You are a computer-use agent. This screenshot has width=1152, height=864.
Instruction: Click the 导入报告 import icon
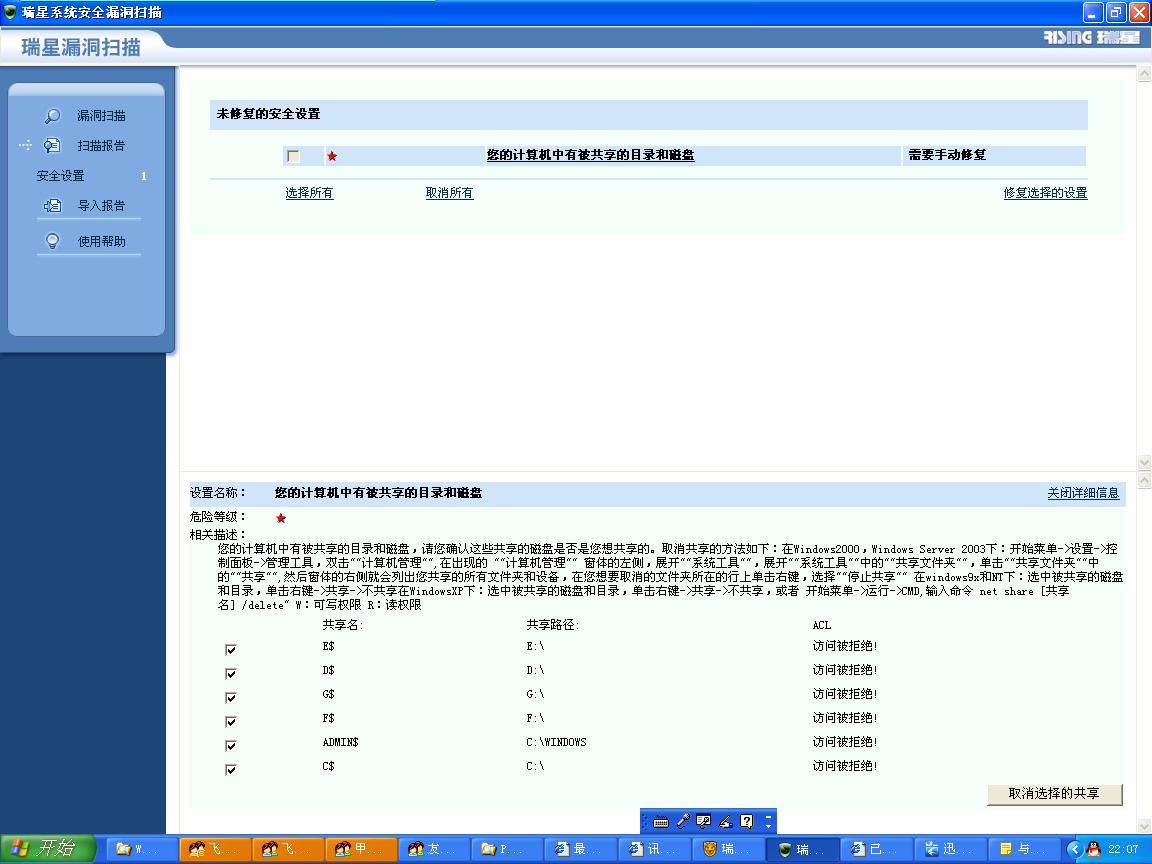[x=52, y=206]
